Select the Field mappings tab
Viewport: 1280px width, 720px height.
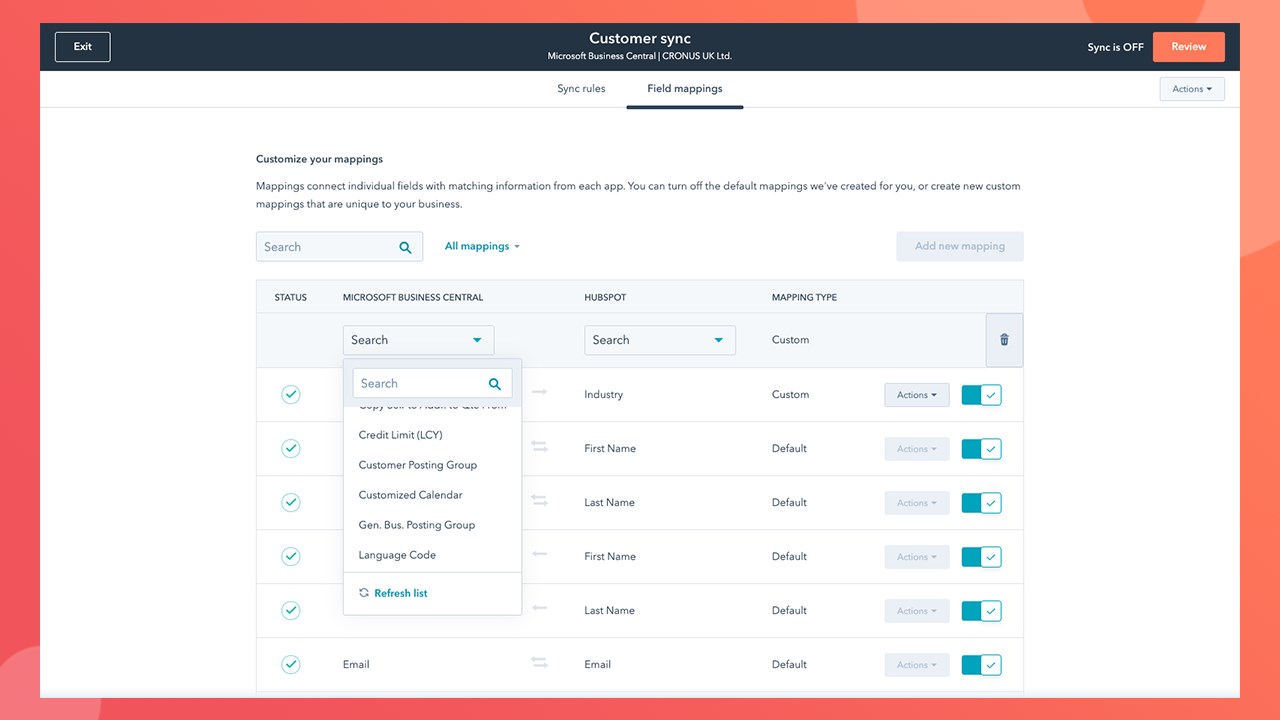click(685, 89)
